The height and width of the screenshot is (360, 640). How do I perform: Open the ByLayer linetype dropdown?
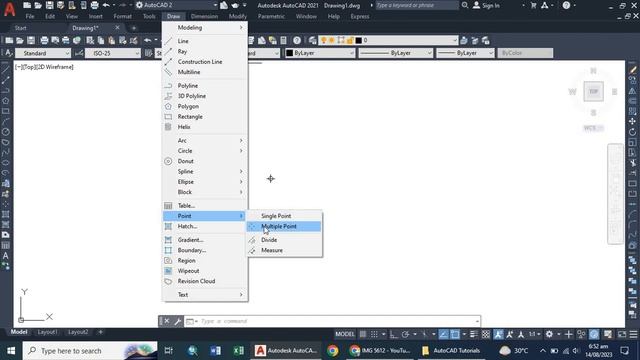pos(396,53)
